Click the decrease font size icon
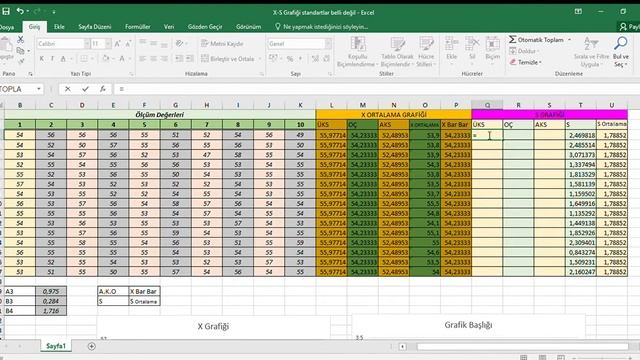Viewport: 640px width, 360px height. coord(128,44)
